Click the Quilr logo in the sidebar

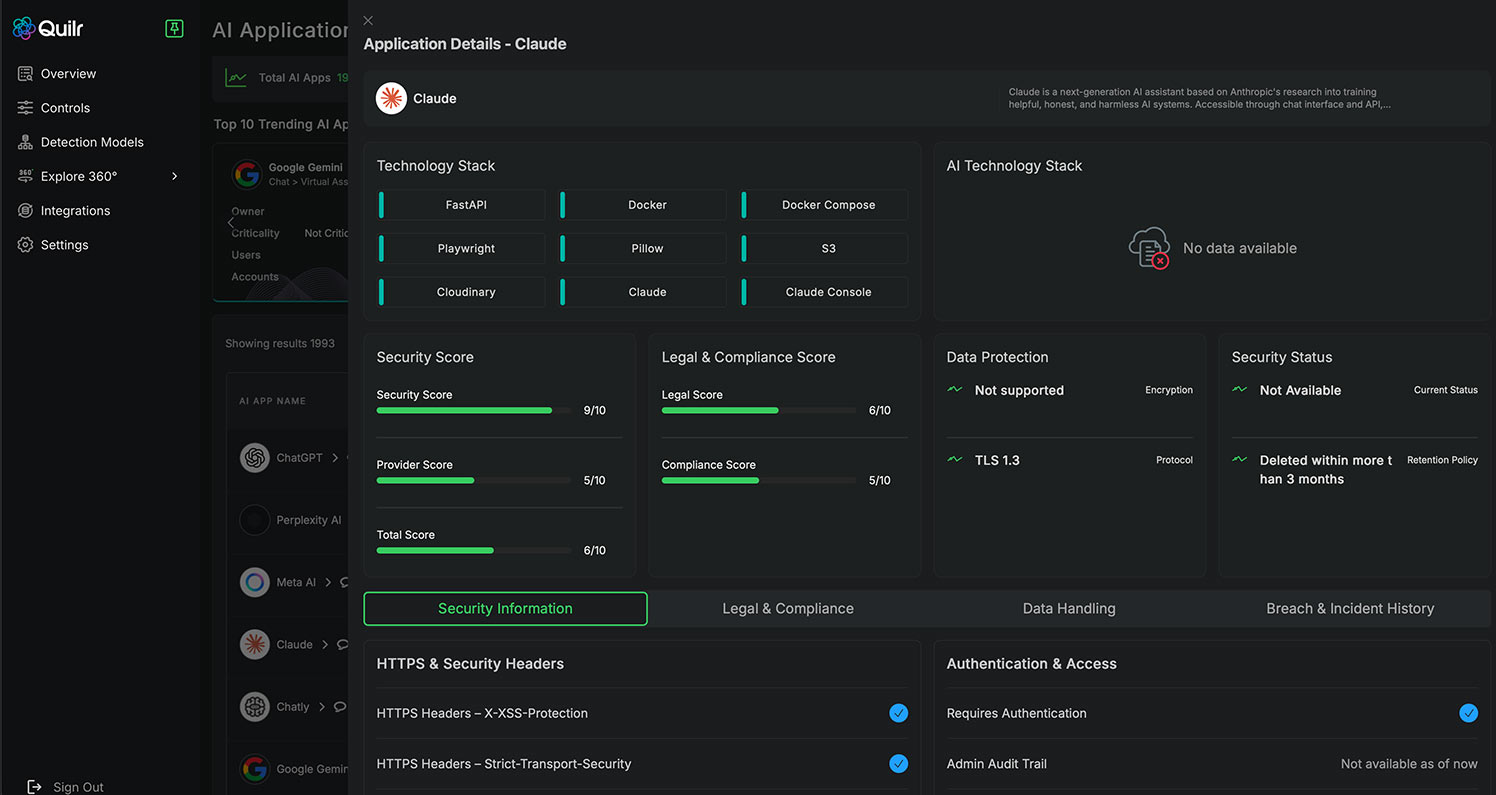pyautogui.click(x=48, y=28)
